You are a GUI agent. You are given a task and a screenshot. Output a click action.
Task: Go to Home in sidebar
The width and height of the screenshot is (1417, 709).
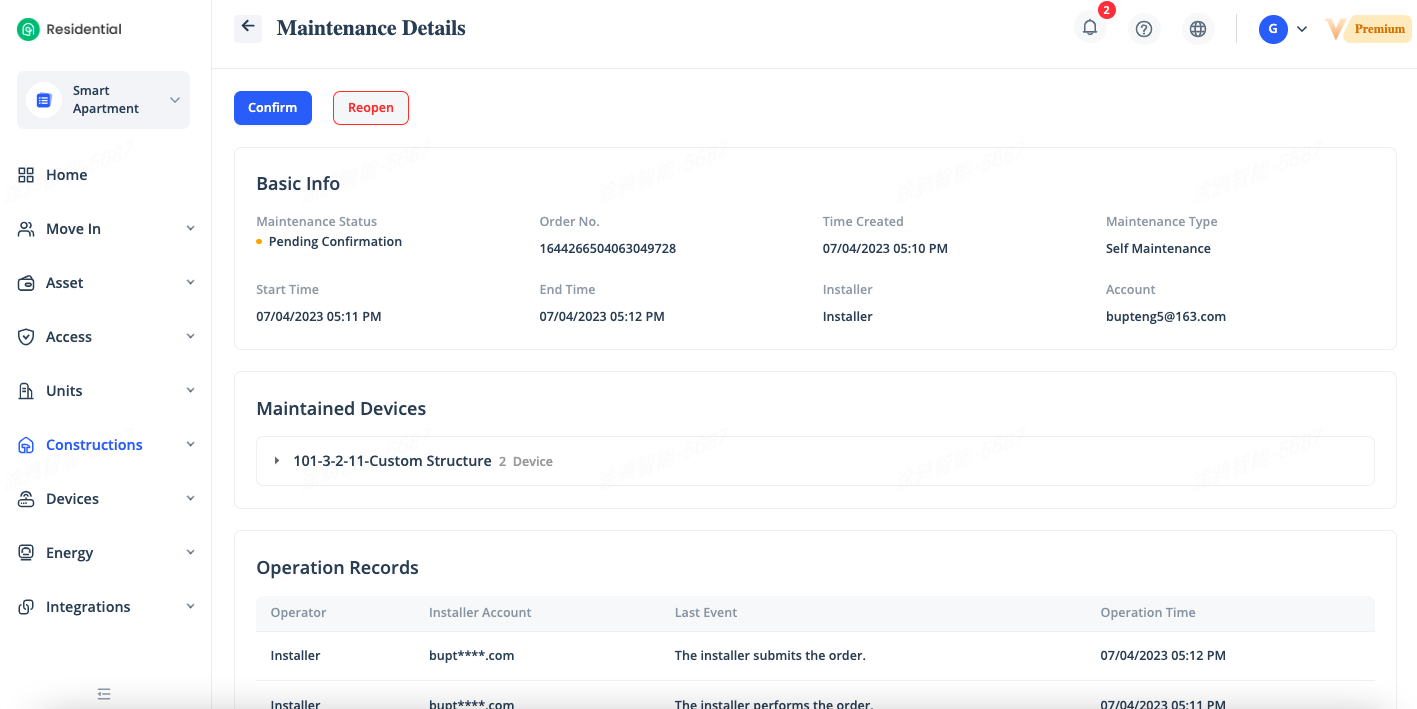point(66,175)
